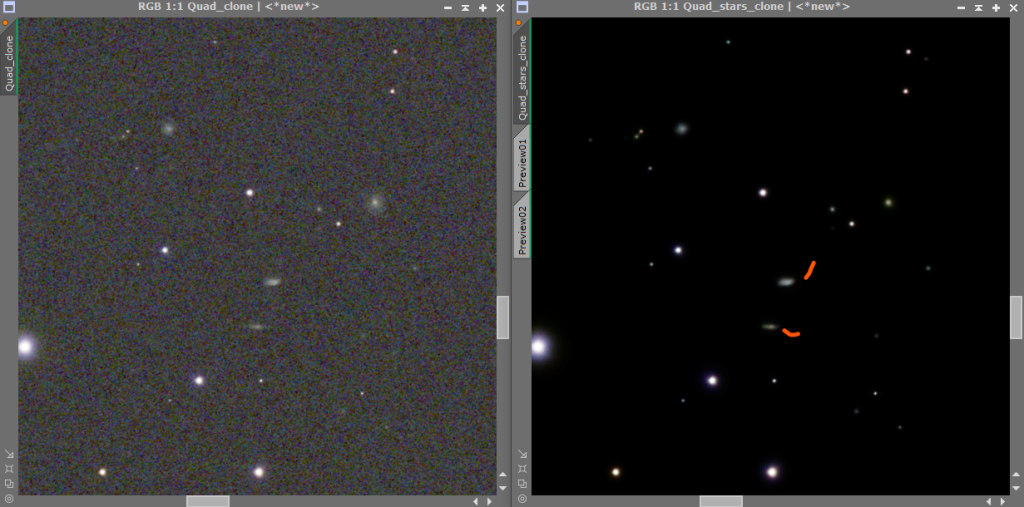Click the Quad_stars_clone window title text
Screen dimensions: 1024x507
[742, 7]
